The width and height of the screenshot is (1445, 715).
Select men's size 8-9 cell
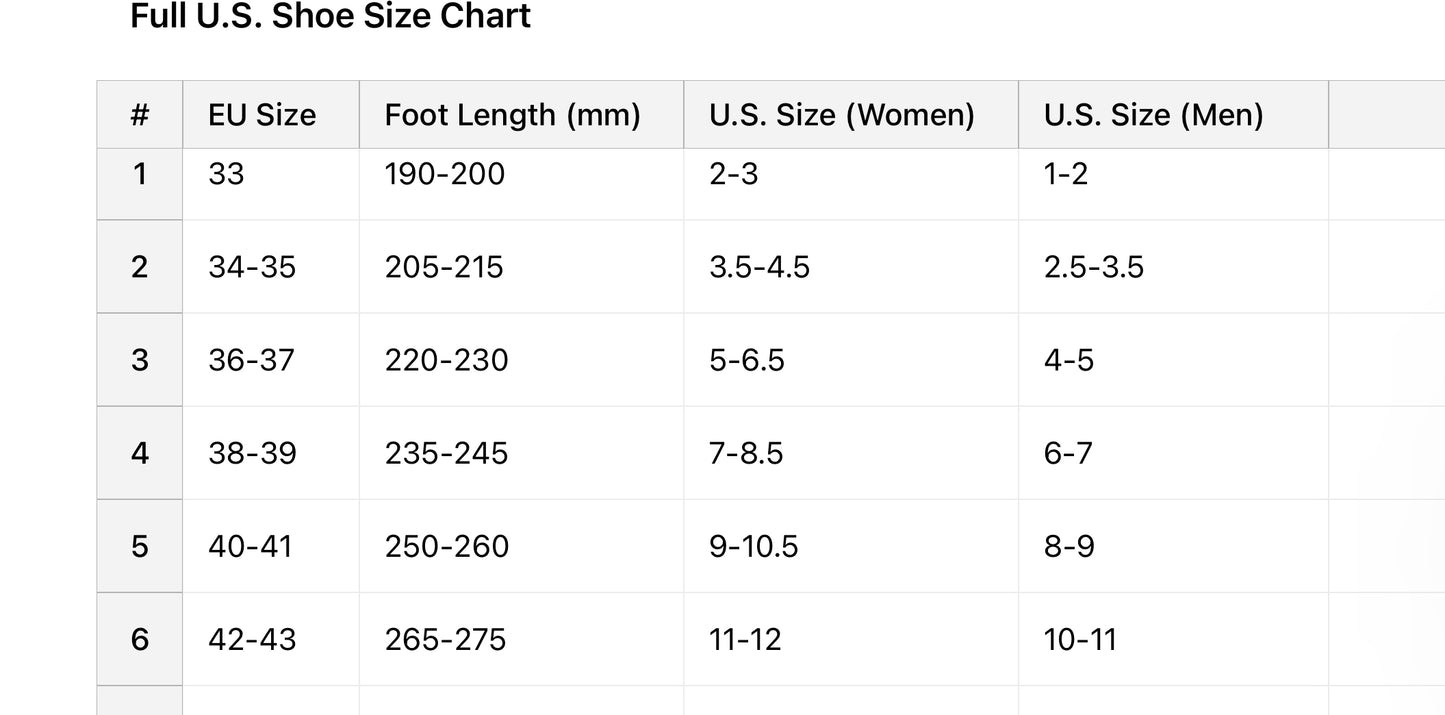(x=1174, y=546)
